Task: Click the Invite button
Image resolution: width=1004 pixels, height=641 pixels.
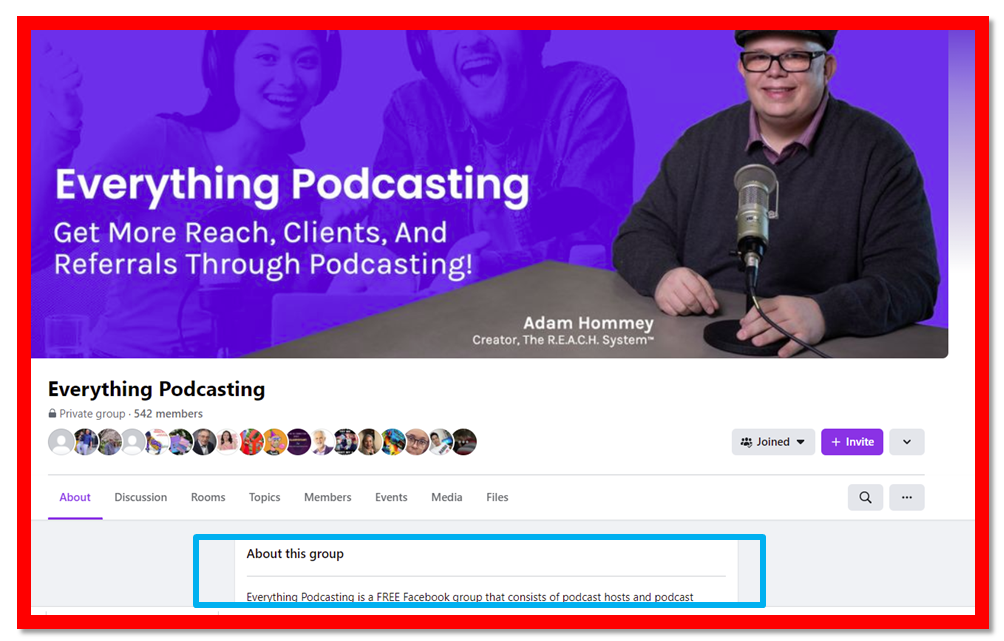Action: [x=852, y=442]
